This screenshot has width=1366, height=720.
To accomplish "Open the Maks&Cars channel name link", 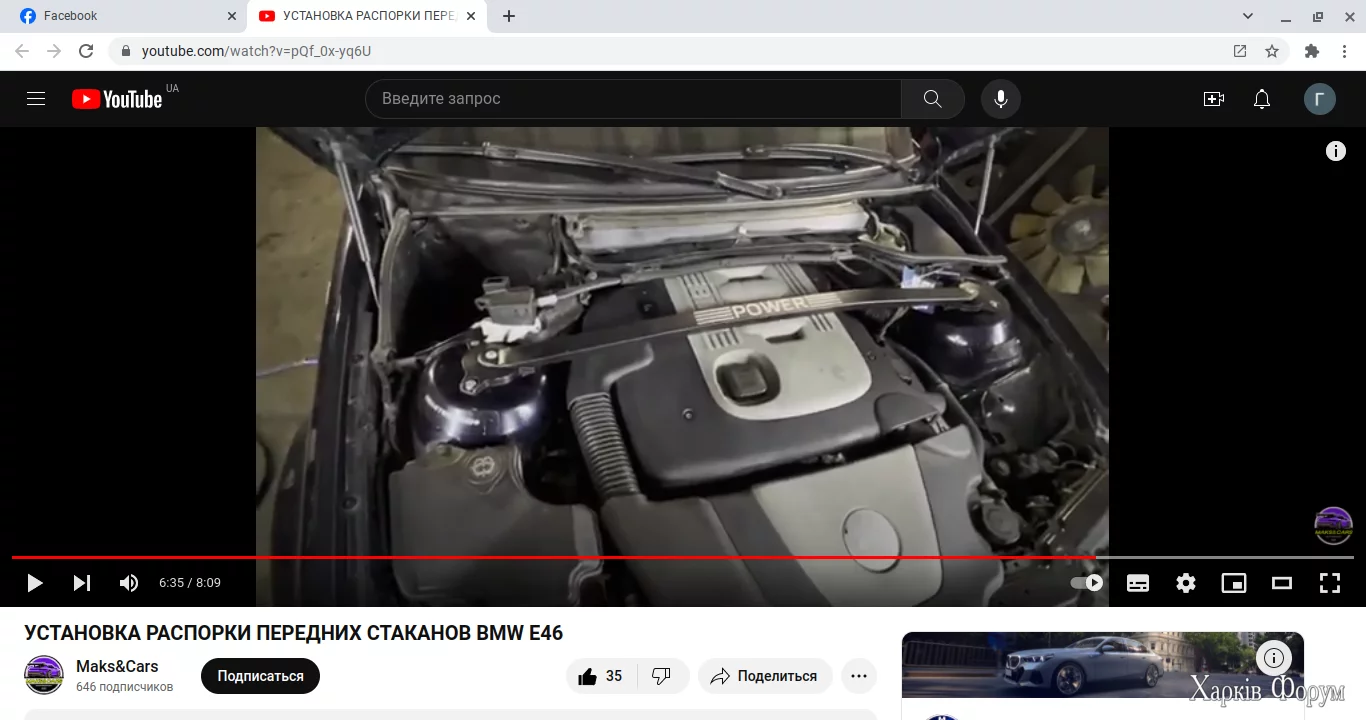I will 117,666.
